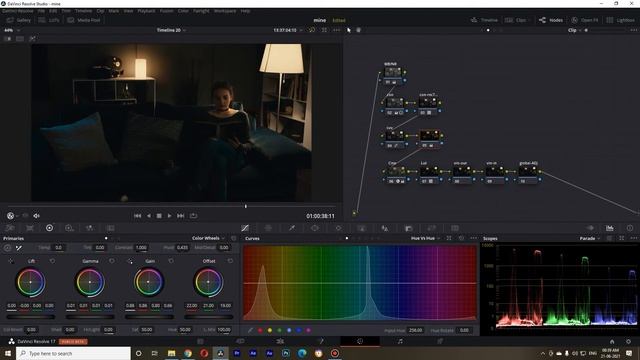
Task: Open the Camera Raw palette
Action: (x=10, y=228)
